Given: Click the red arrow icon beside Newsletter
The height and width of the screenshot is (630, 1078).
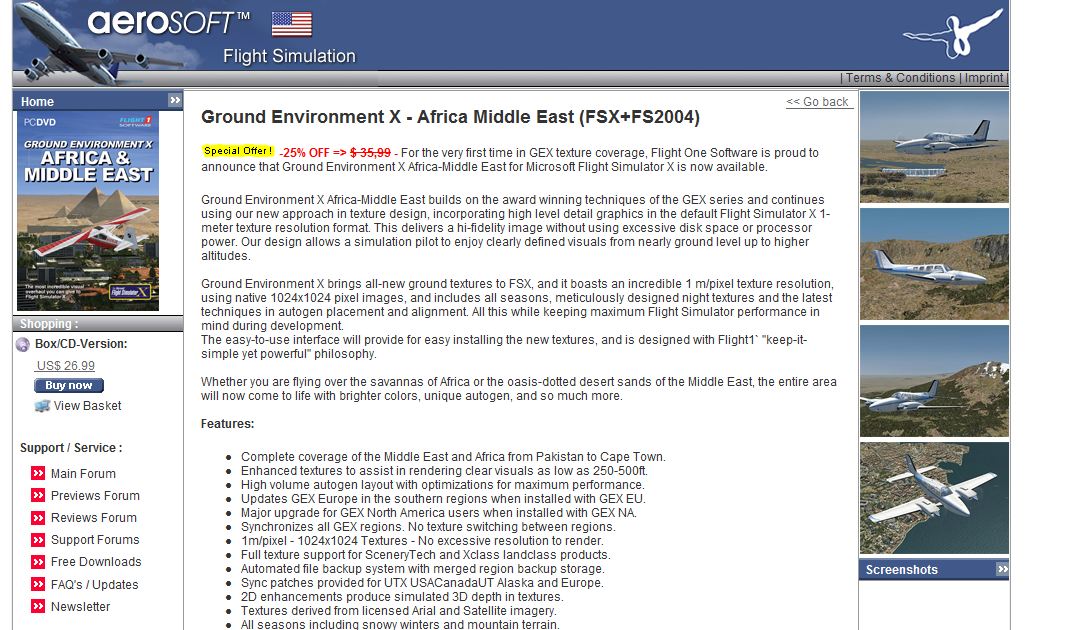Looking at the screenshot, I should click(x=38, y=607).
